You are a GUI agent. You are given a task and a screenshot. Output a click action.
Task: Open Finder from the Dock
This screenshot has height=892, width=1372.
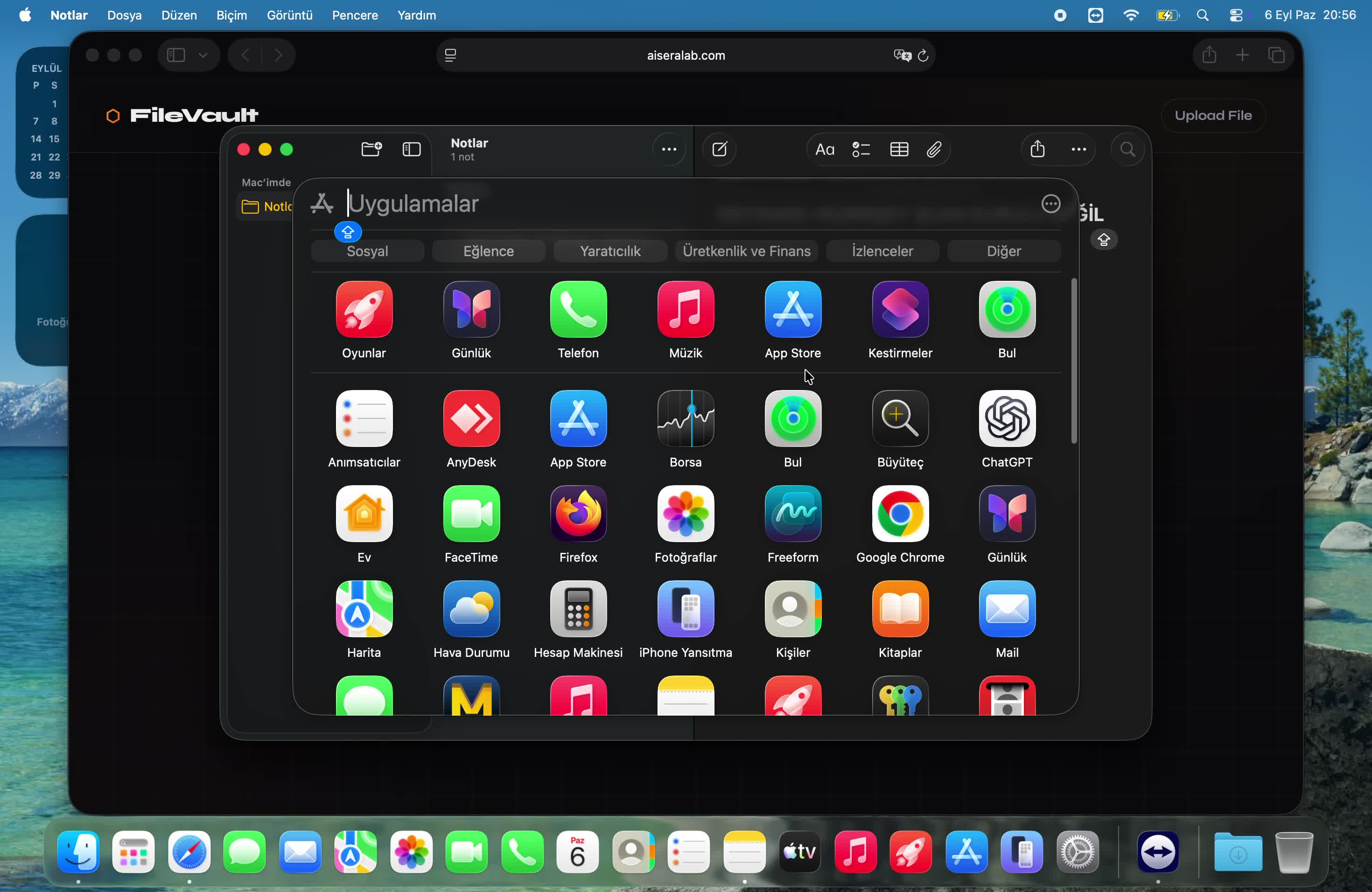click(x=78, y=852)
